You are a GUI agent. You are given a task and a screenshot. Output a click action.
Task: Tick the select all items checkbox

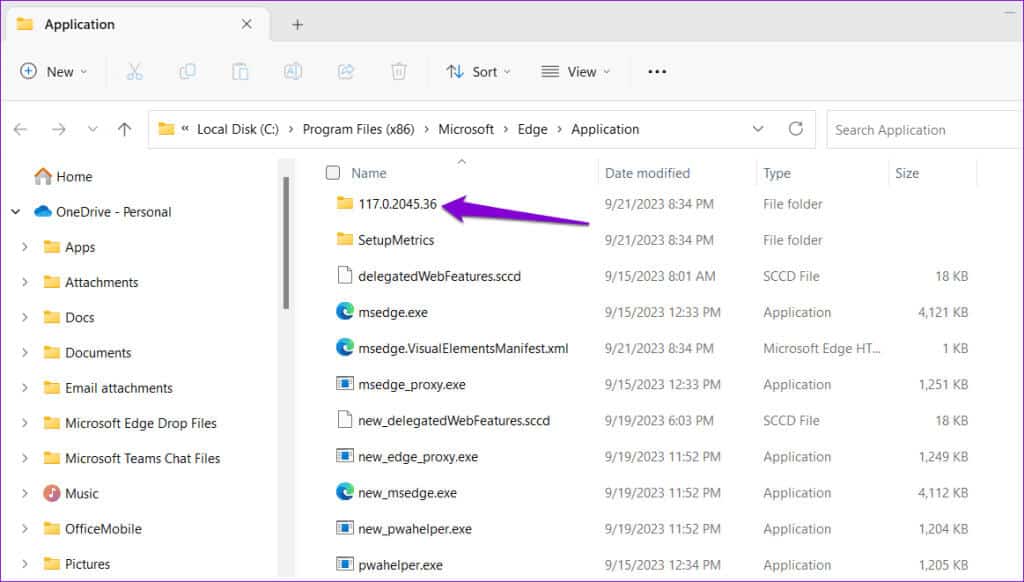tap(333, 172)
